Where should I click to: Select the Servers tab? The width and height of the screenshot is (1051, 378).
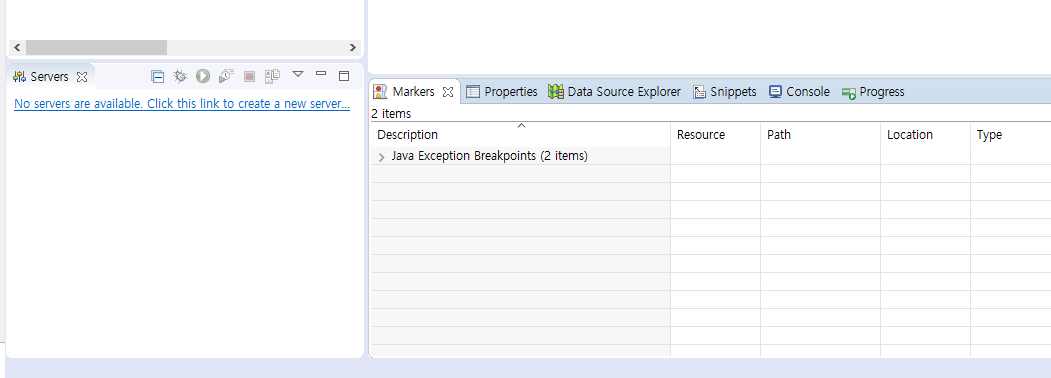[50, 76]
